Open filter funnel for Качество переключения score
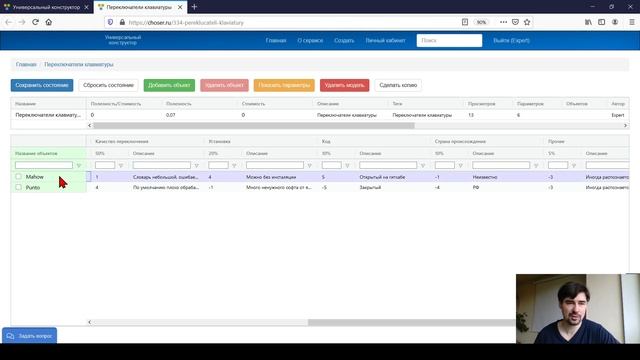Screen dimensions: 640x360 point(121,166)
